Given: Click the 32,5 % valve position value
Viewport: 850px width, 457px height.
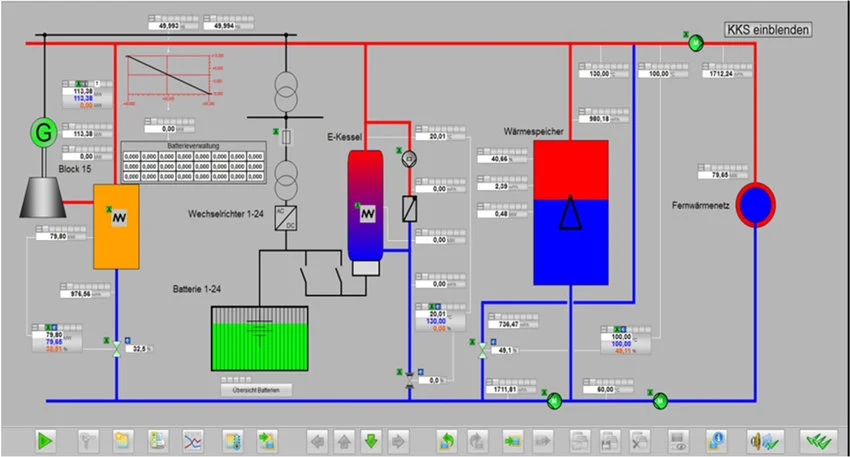Looking at the screenshot, I should [x=139, y=349].
